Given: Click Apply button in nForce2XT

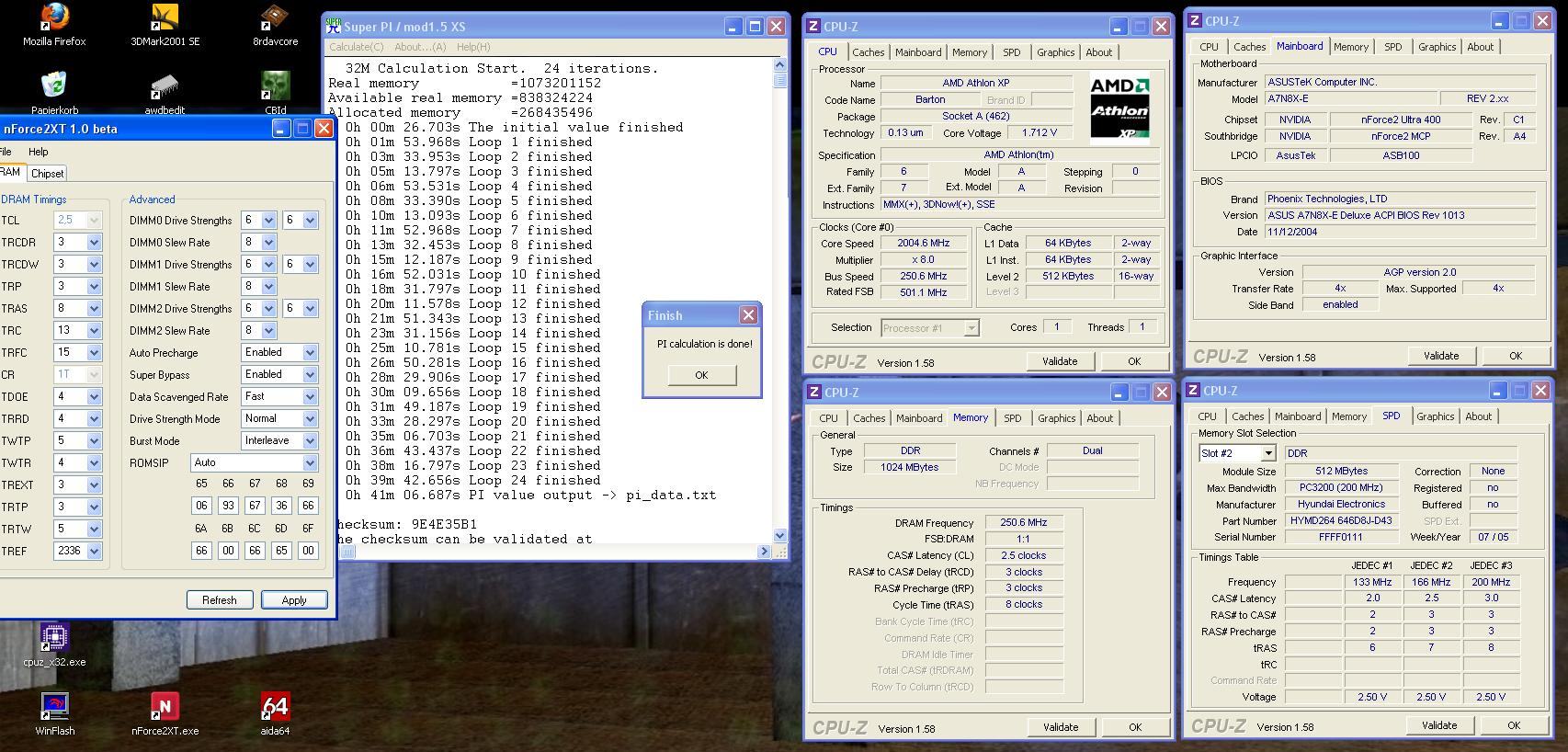Looking at the screenshot, I should click(x=294, y=600).
